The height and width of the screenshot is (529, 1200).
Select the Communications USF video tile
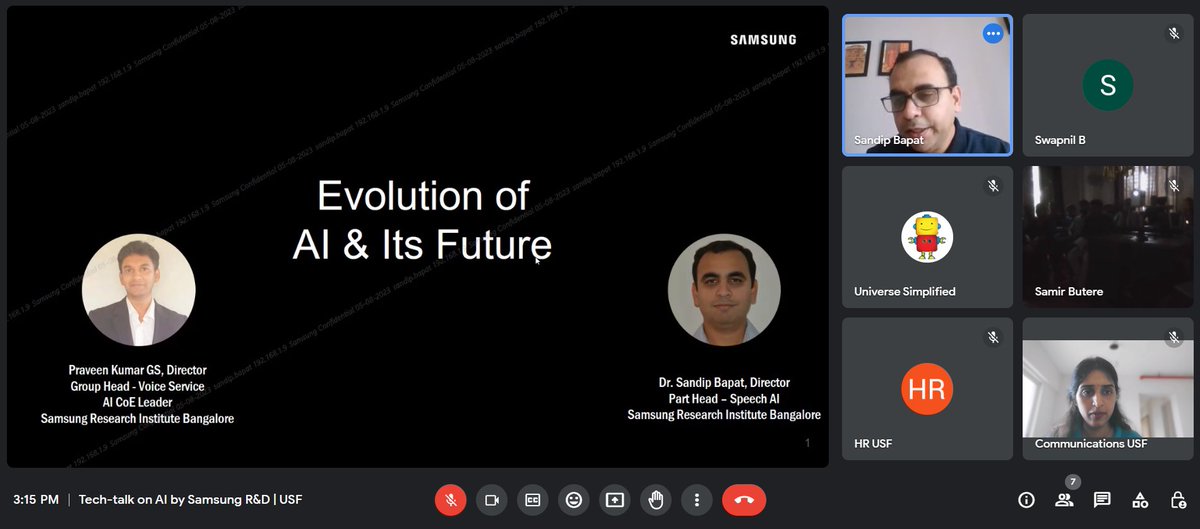click(1107, 389)
